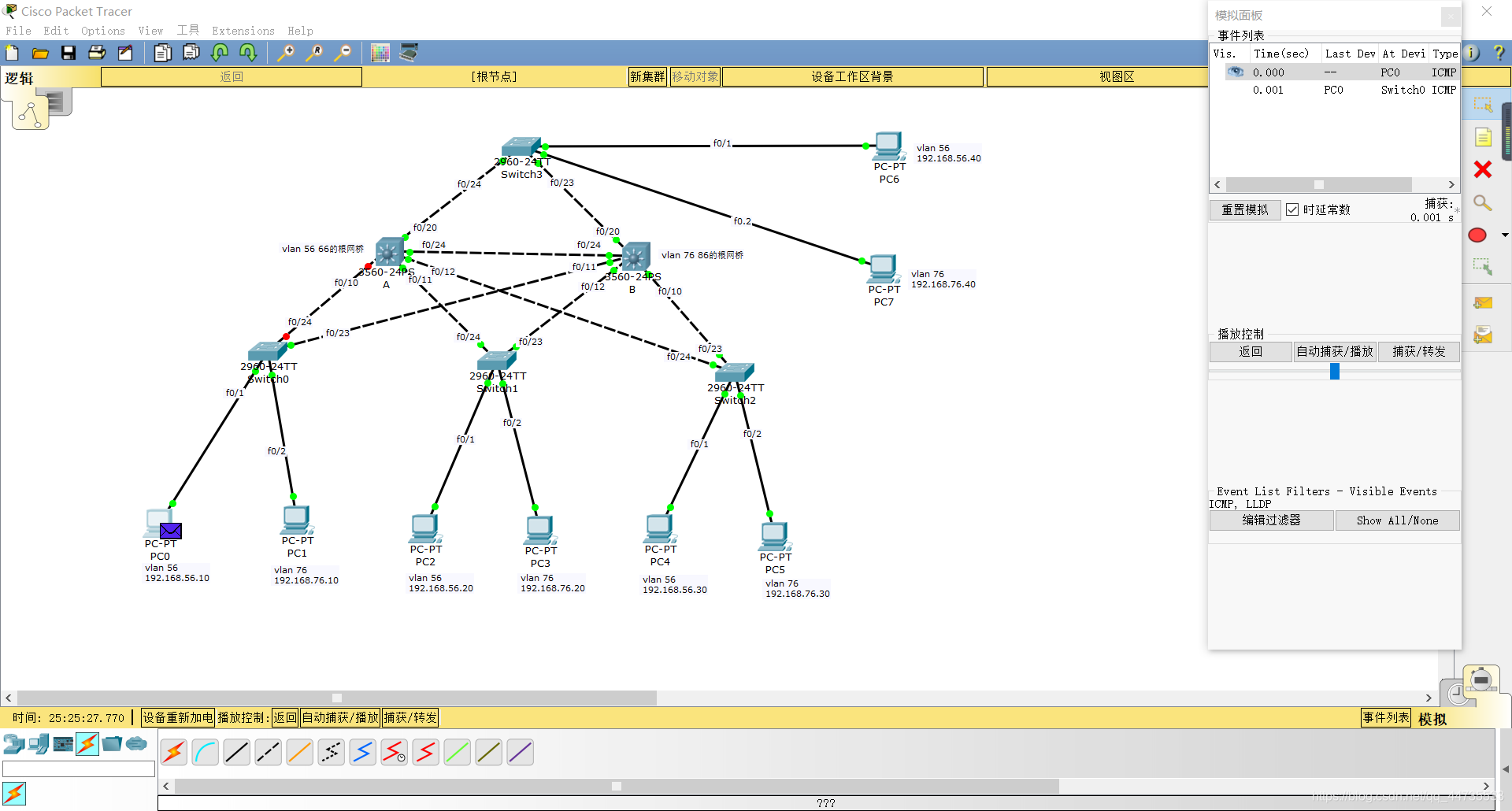Image resolution: width=1512 pixels, height=811 pixels.
Task: Select the Components category icon
Action: click(63, 743)
